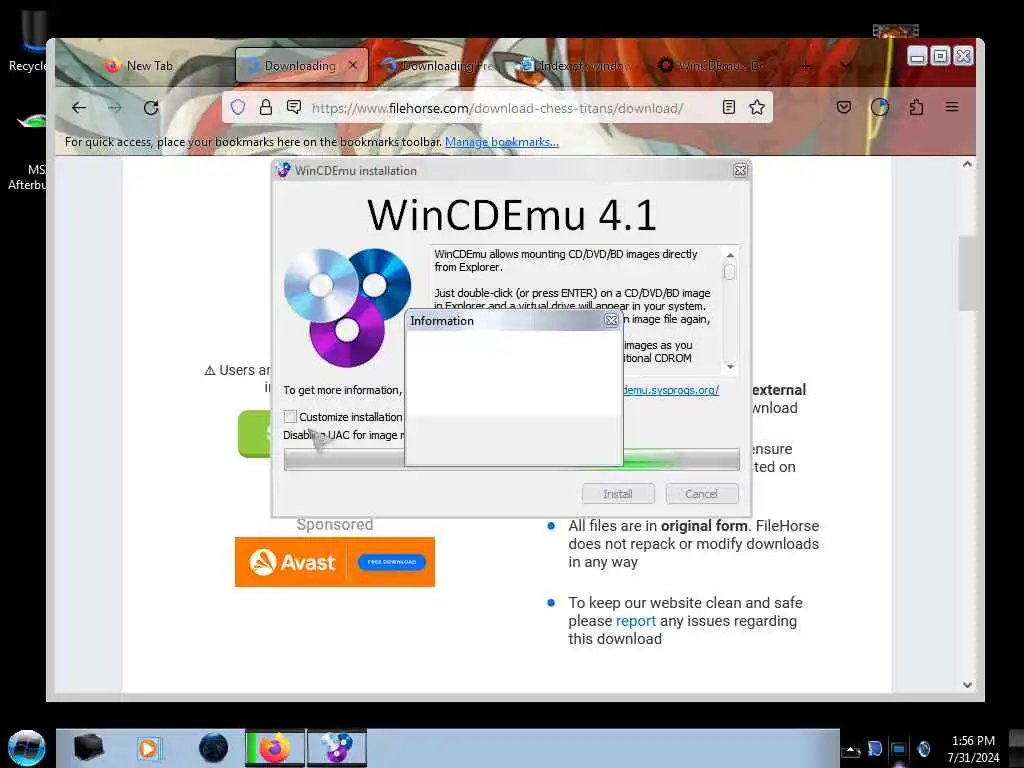Open the report link on FileHorse page
Viewport: 1024px width, 768px height.
pyautogui.click(x=635, y=621)
